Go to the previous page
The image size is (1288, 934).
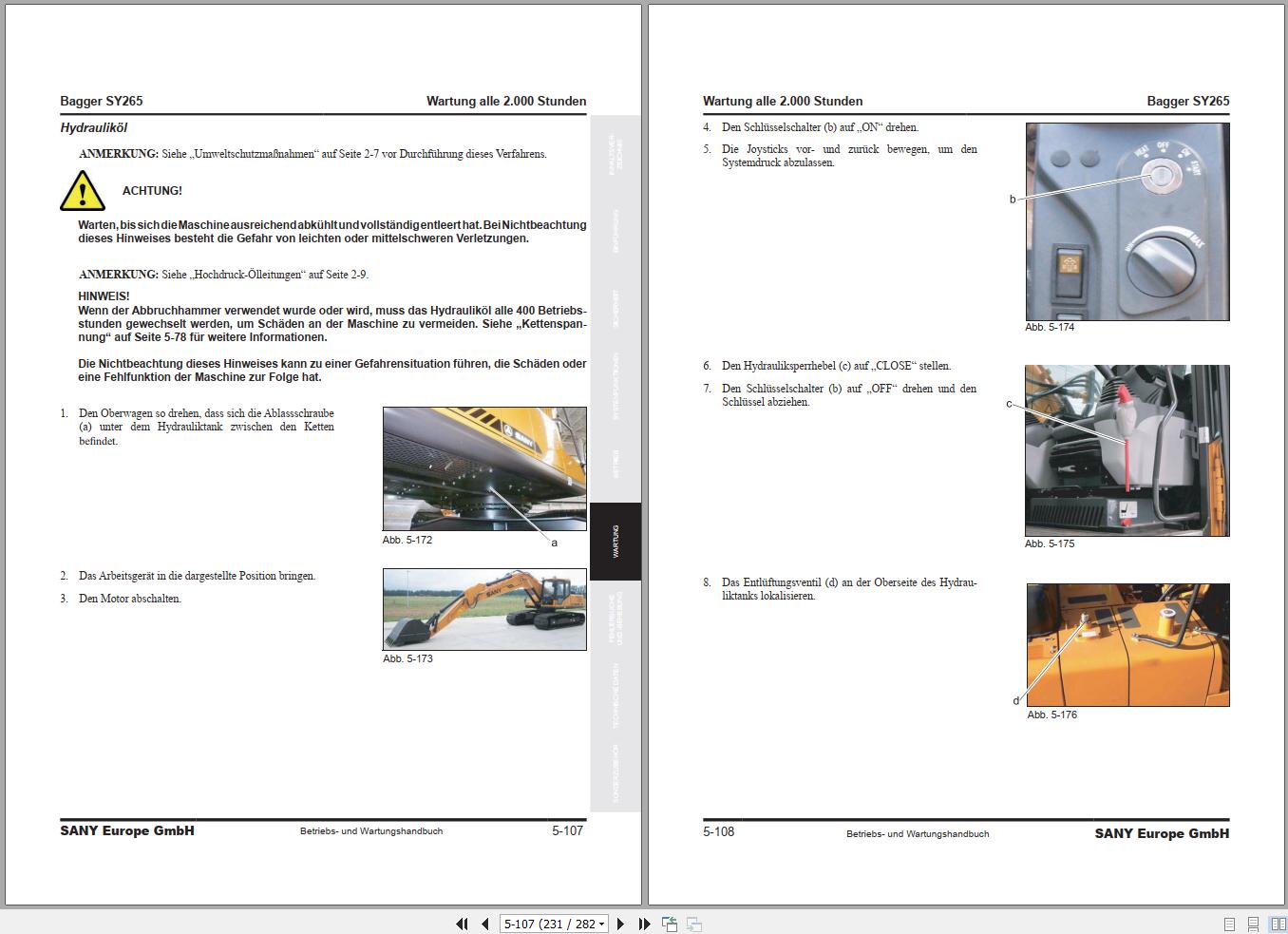pyautogui.click(x=485, y=924)
